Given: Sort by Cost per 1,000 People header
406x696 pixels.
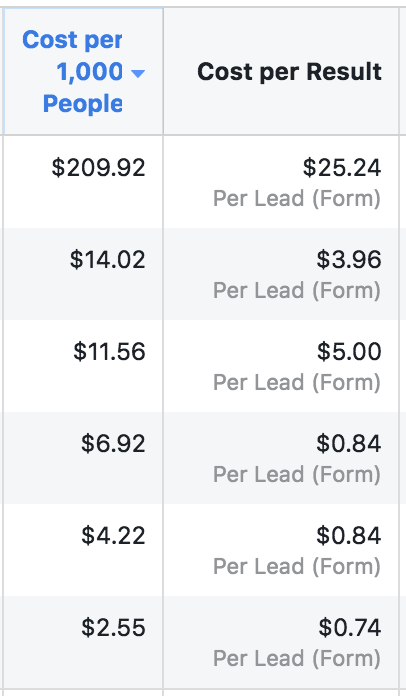Looking at the screenshot, I should coord(83,71).
